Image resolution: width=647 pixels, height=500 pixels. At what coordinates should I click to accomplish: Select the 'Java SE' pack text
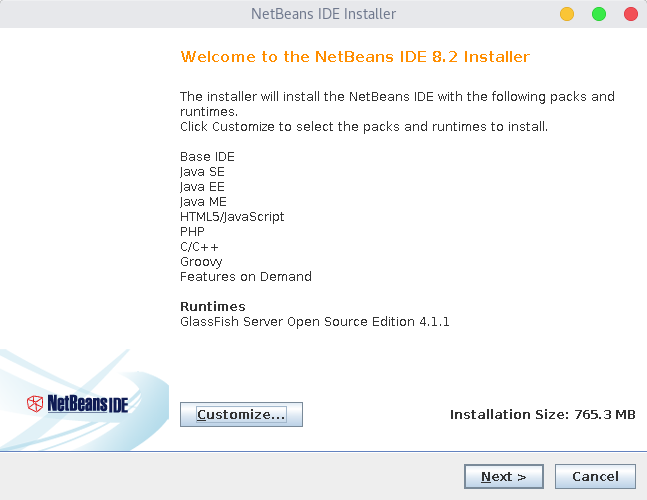click(x=202, y=172)
